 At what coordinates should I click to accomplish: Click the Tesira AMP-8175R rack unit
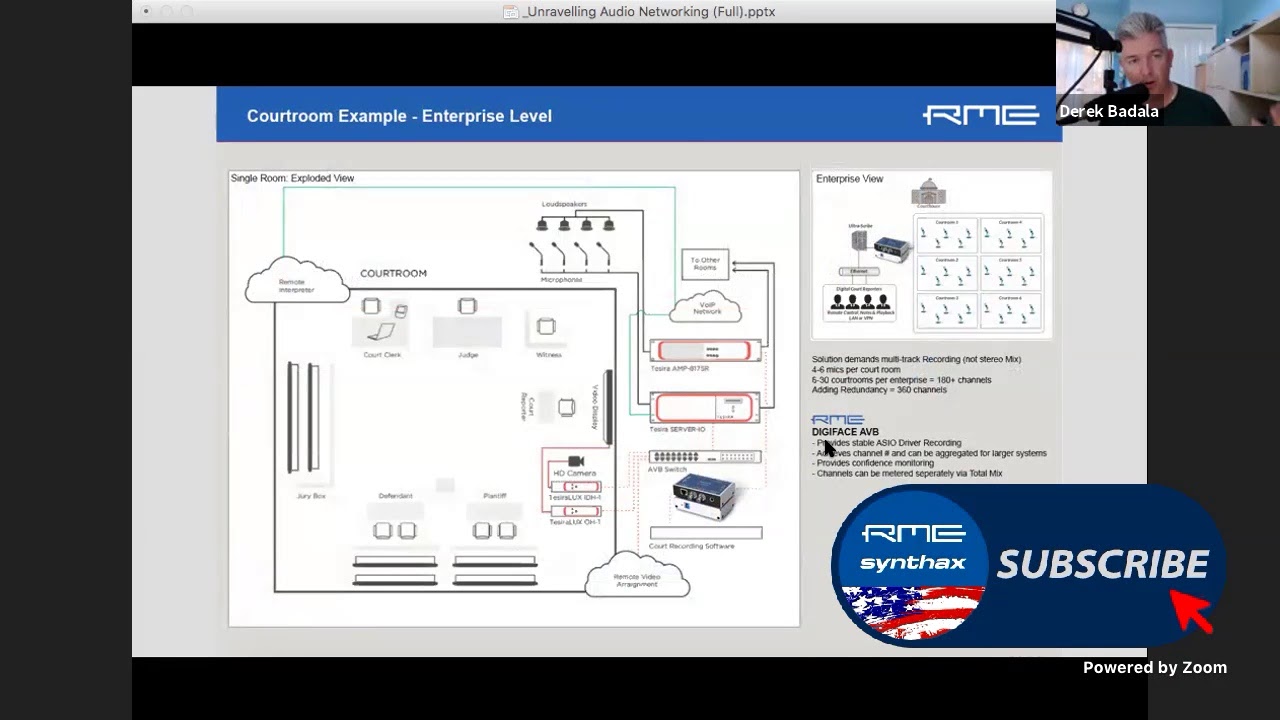(x=705, y=351)
